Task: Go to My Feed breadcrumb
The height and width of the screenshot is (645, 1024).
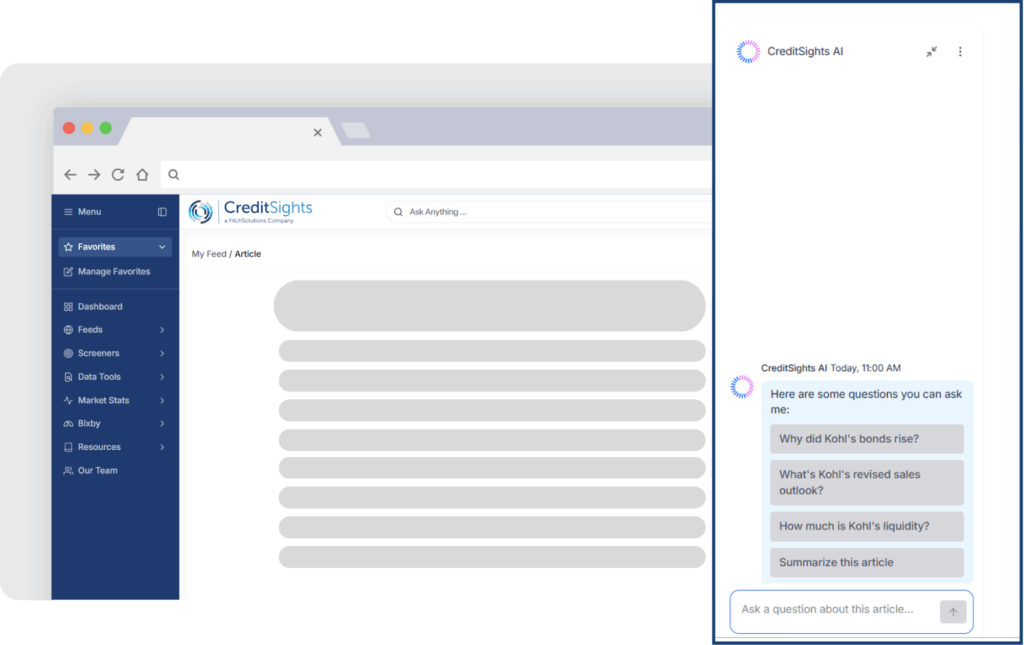Action: [209, 254]
